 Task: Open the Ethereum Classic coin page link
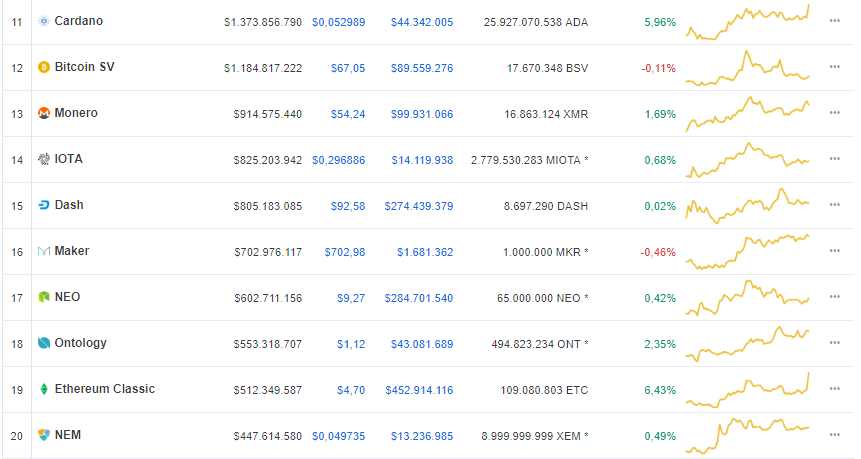[105, 389]
